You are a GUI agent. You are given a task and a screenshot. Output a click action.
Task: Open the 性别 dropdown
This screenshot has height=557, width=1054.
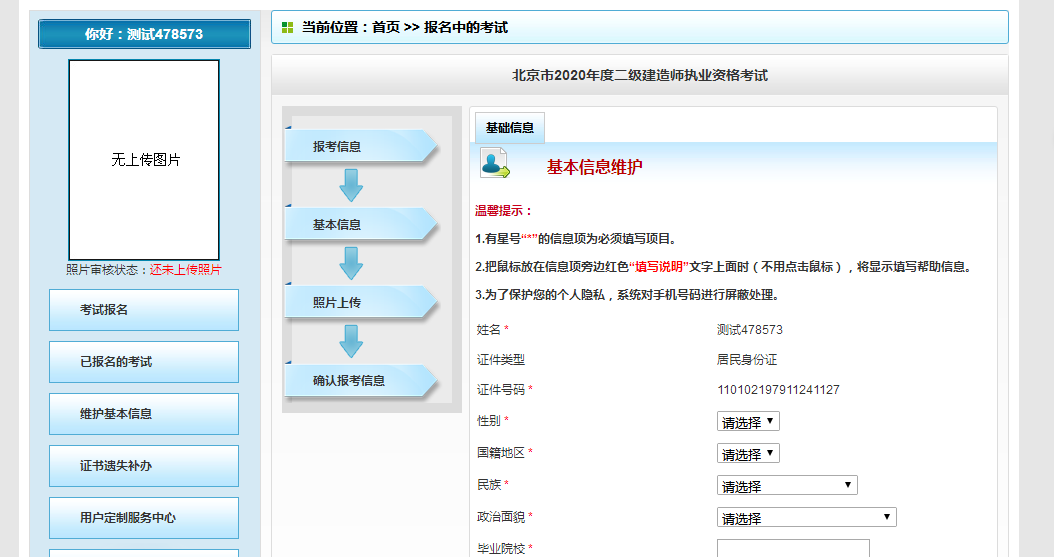(x=747, y=422)
